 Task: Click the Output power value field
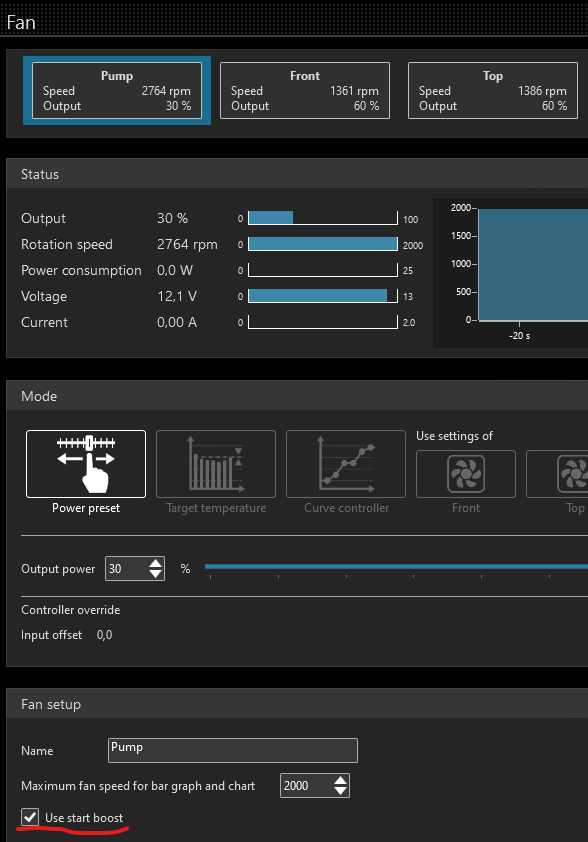127,569
